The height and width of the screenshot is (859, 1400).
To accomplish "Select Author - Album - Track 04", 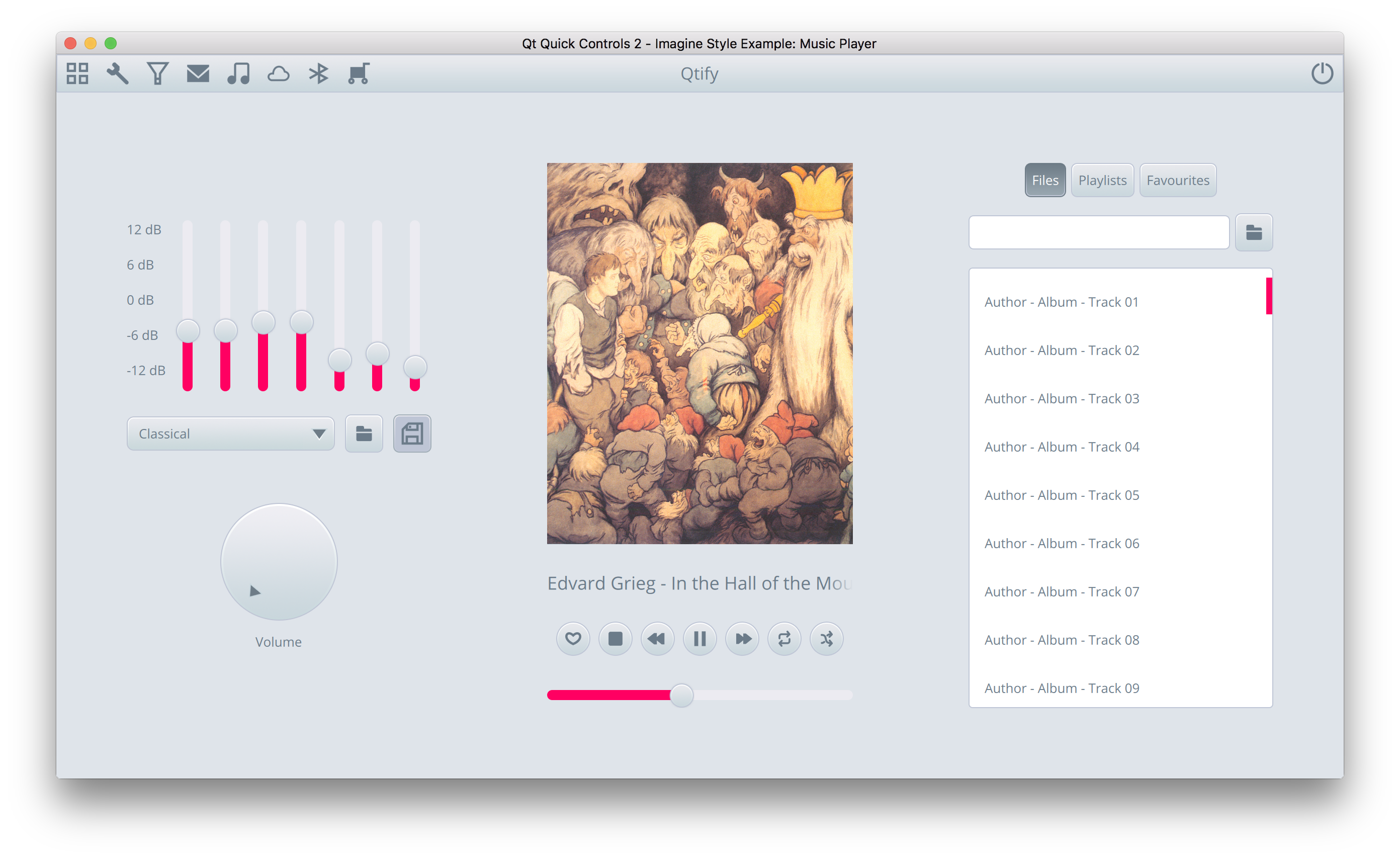I will (1062, 447).
